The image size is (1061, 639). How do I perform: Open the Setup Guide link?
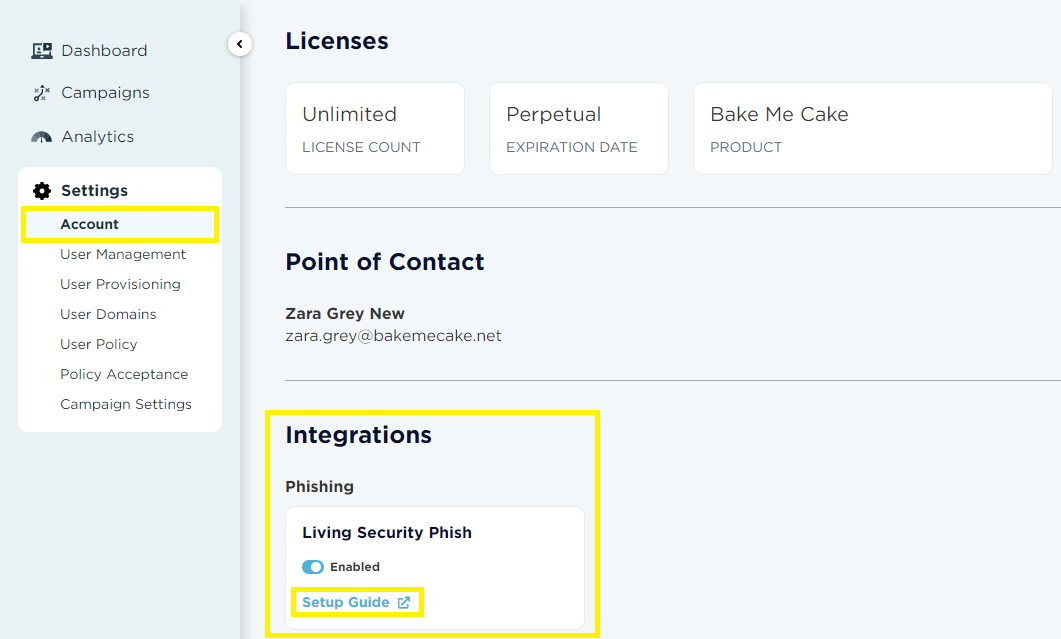[346, 603]
